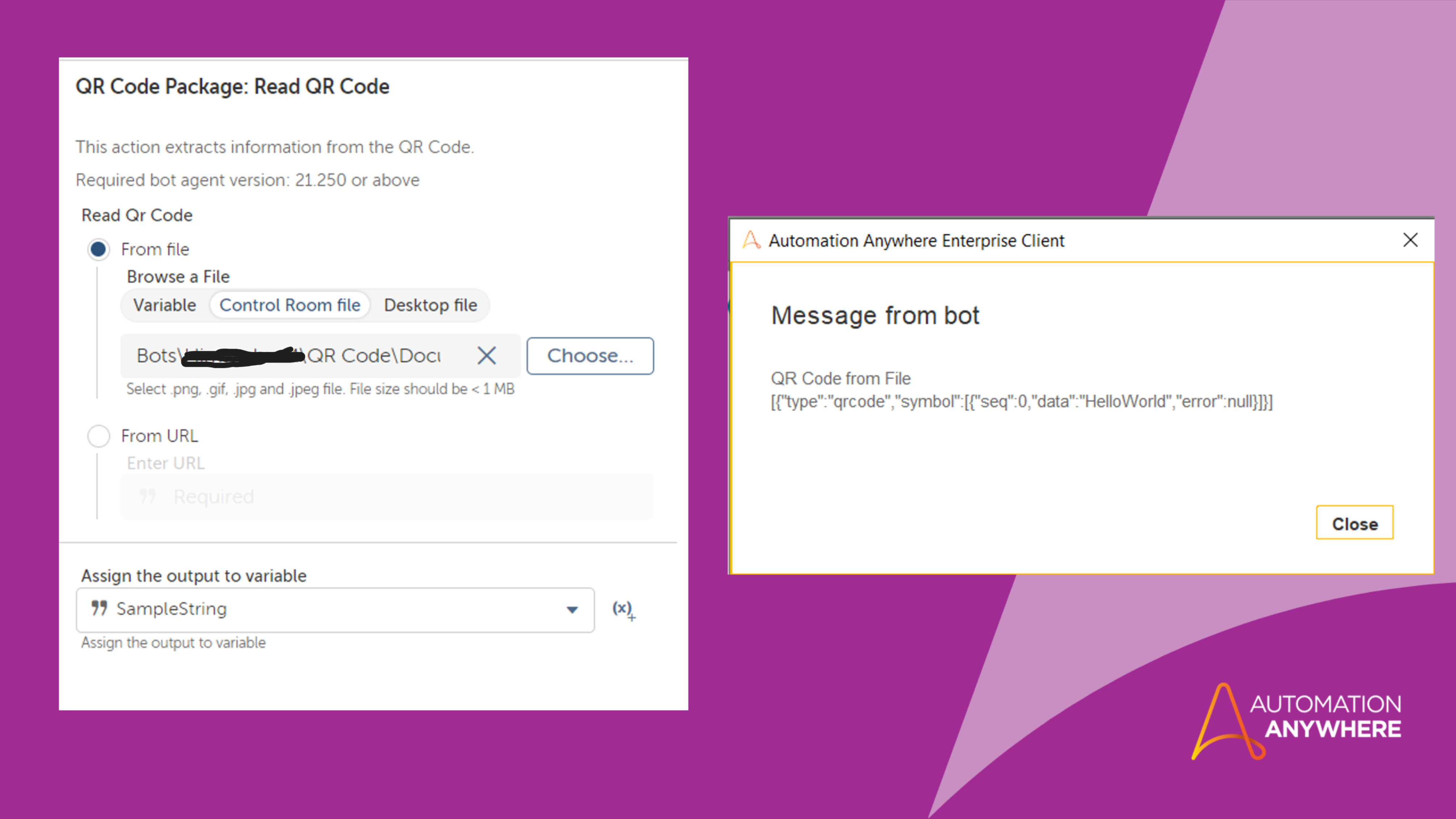Image resolution: width=1456 pixels, height=819 pixels.
Task: Select the From URL radio button
Action: [x=98, y=436]
